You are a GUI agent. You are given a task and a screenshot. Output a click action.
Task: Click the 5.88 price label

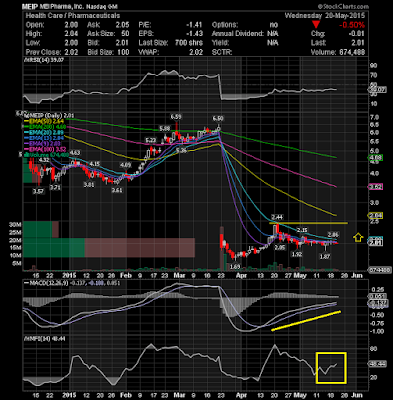click(x=165, y=128)
